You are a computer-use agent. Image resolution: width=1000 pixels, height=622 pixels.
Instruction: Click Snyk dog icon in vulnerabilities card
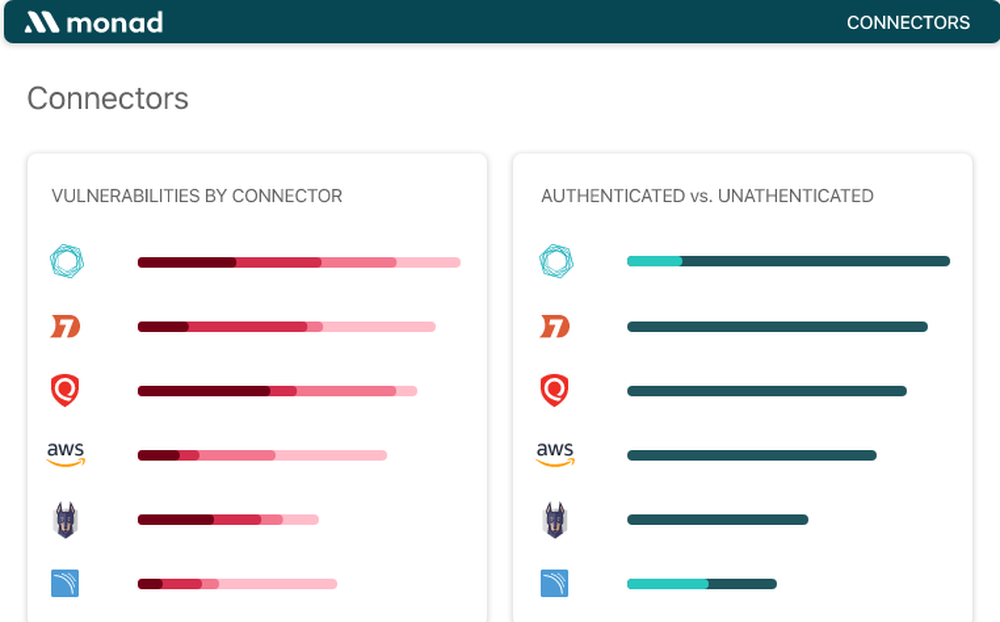coord(65,520)
